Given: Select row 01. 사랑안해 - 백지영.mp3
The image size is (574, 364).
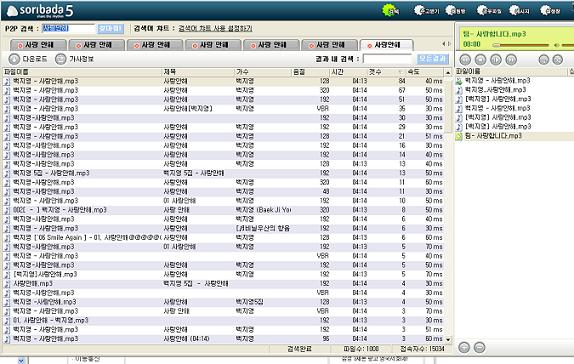Looking at the screenshot, I should click(223, 320).
